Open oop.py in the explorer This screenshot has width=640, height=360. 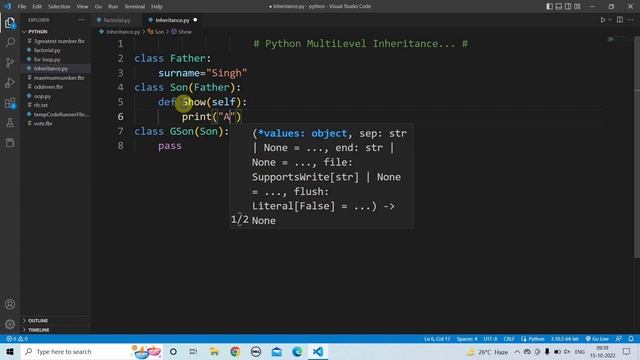[x=42, y=96]
